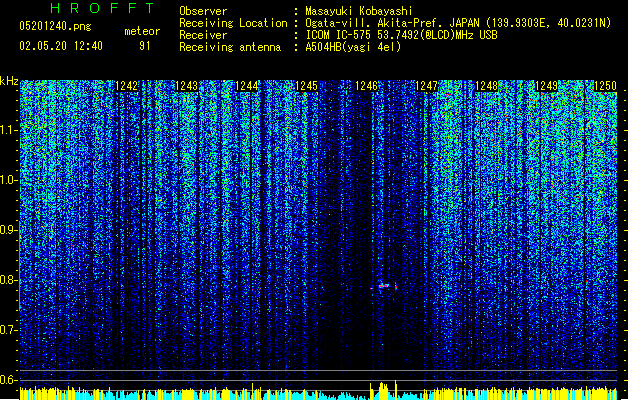The image size is (629, 400).
Task: Click the HROFFT title text
Action: tap(103, 8)
